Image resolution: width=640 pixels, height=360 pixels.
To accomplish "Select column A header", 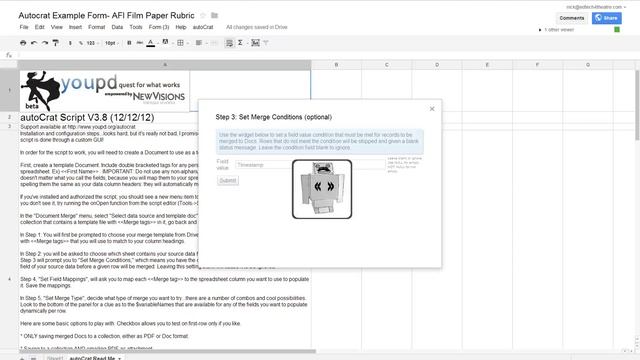I will (x=164, y=64).
